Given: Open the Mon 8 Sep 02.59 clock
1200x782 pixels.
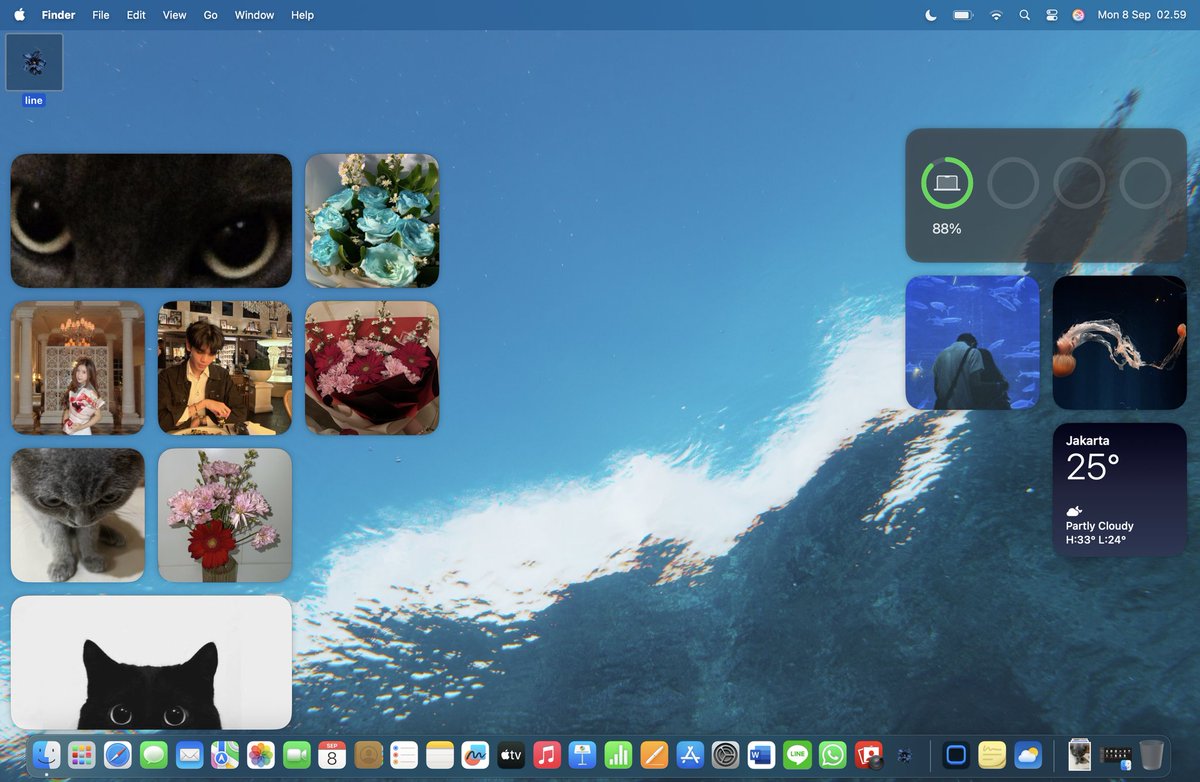Looking at the screenshot, I should (1141, 15).
